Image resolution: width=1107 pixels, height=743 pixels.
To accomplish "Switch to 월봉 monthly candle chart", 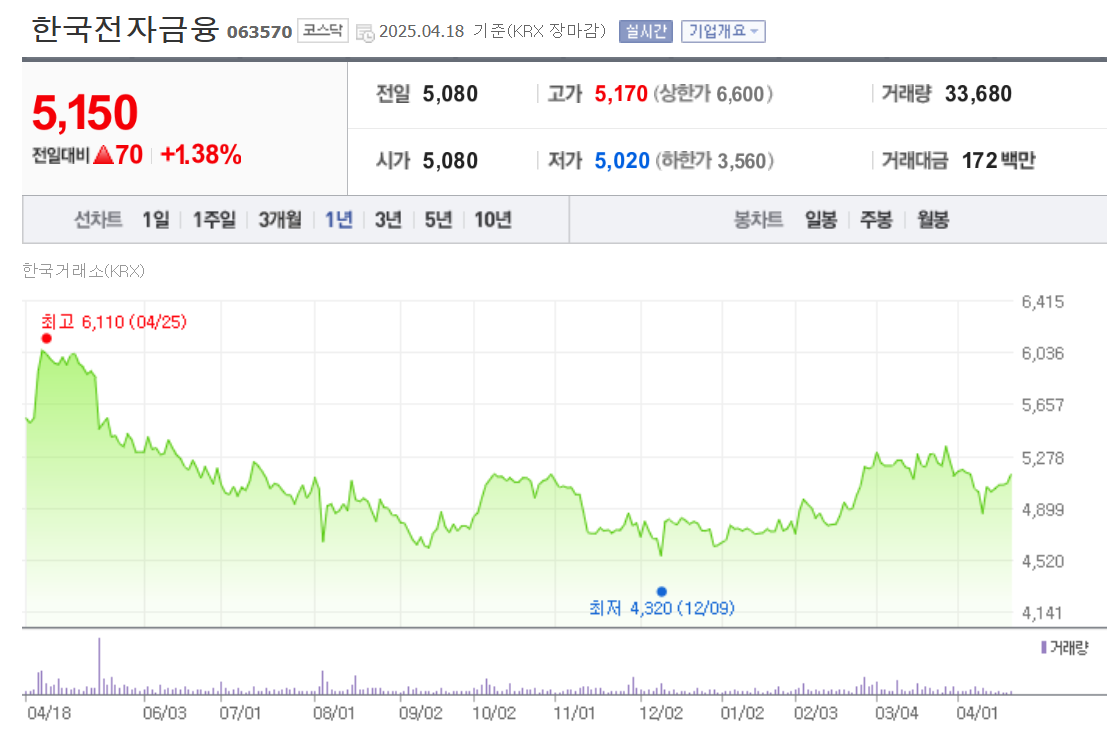I will (x=933, y=220).
